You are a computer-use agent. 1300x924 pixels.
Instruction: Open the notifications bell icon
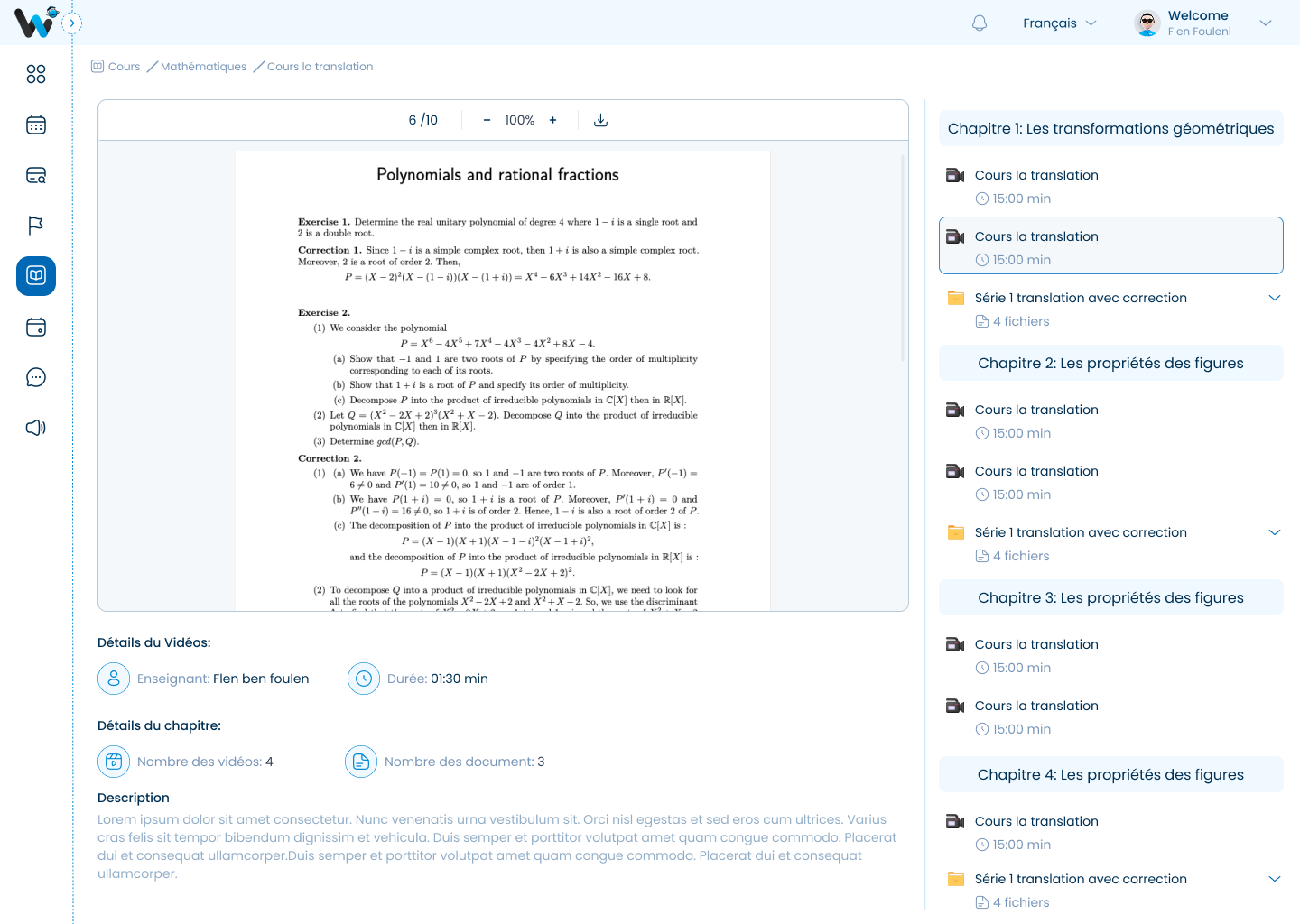coord(980,23)
